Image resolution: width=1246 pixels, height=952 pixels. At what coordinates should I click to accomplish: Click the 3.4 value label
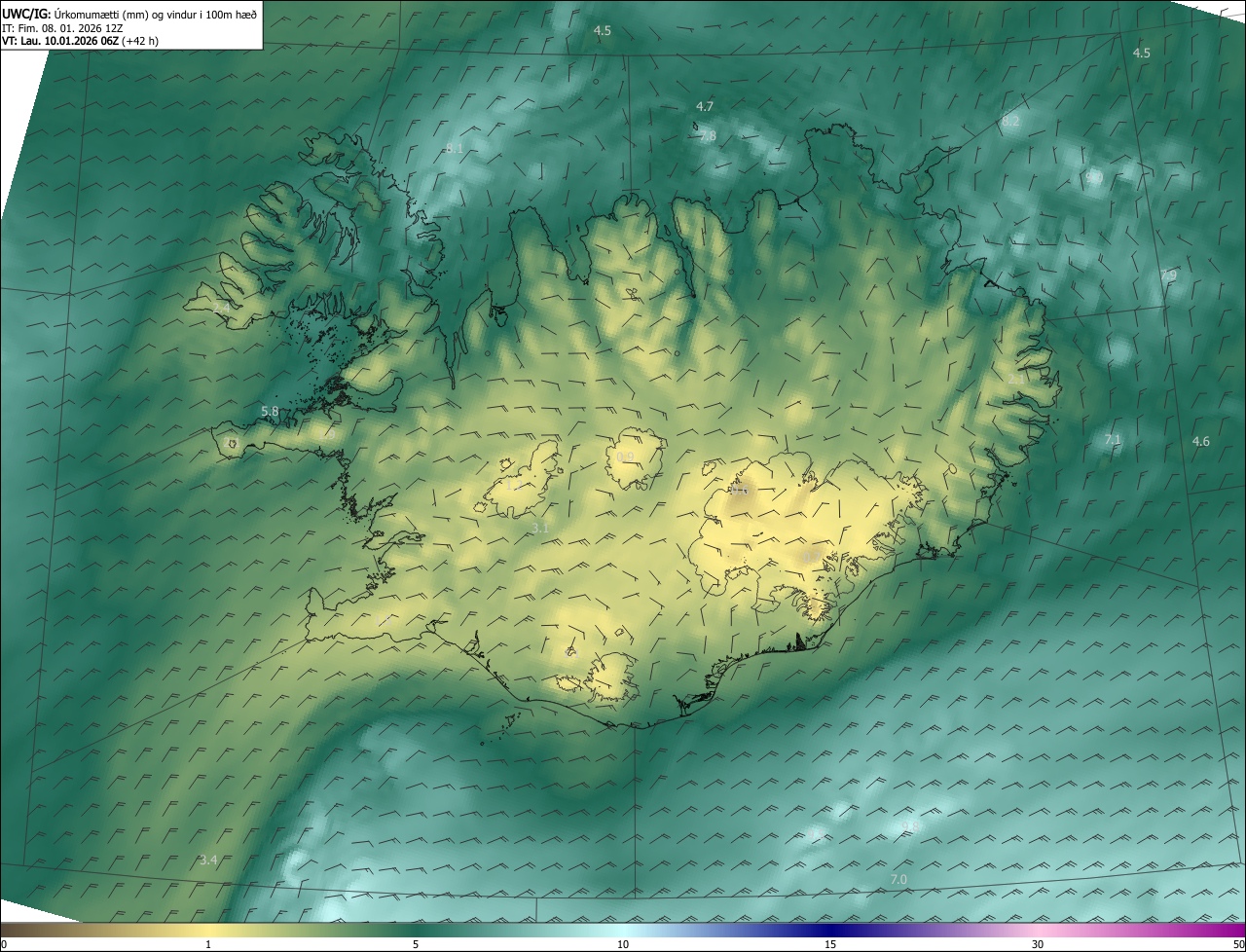coord(207,860)
